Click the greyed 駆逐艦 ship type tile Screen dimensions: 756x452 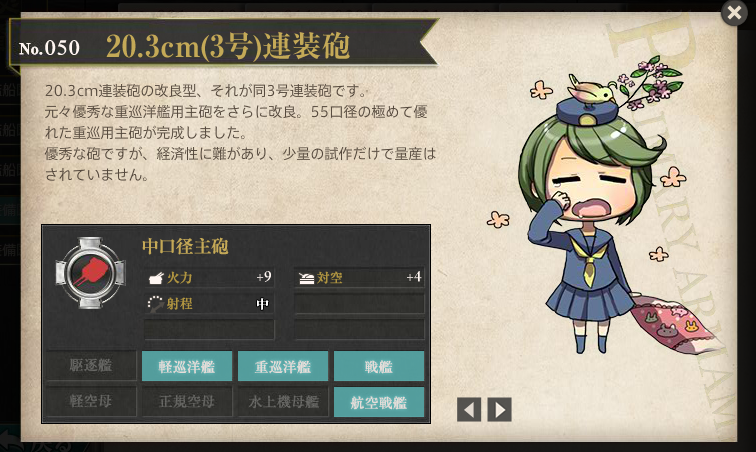91,366
